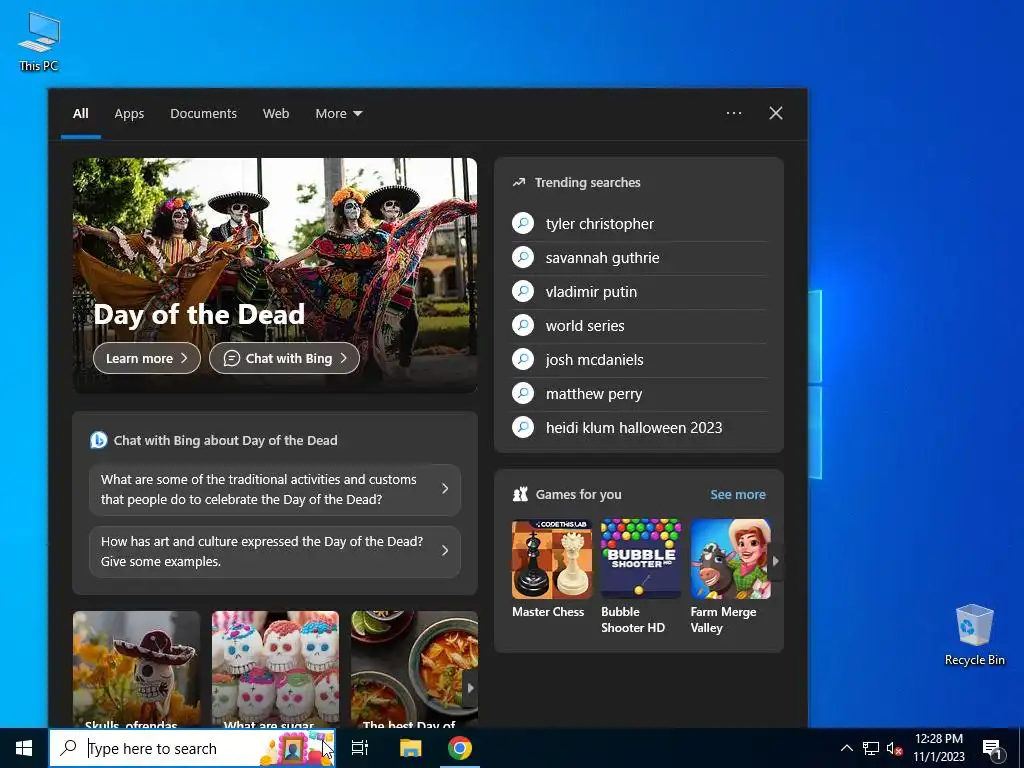Click the Games for you chess-piece icon

tap(520, 494)
